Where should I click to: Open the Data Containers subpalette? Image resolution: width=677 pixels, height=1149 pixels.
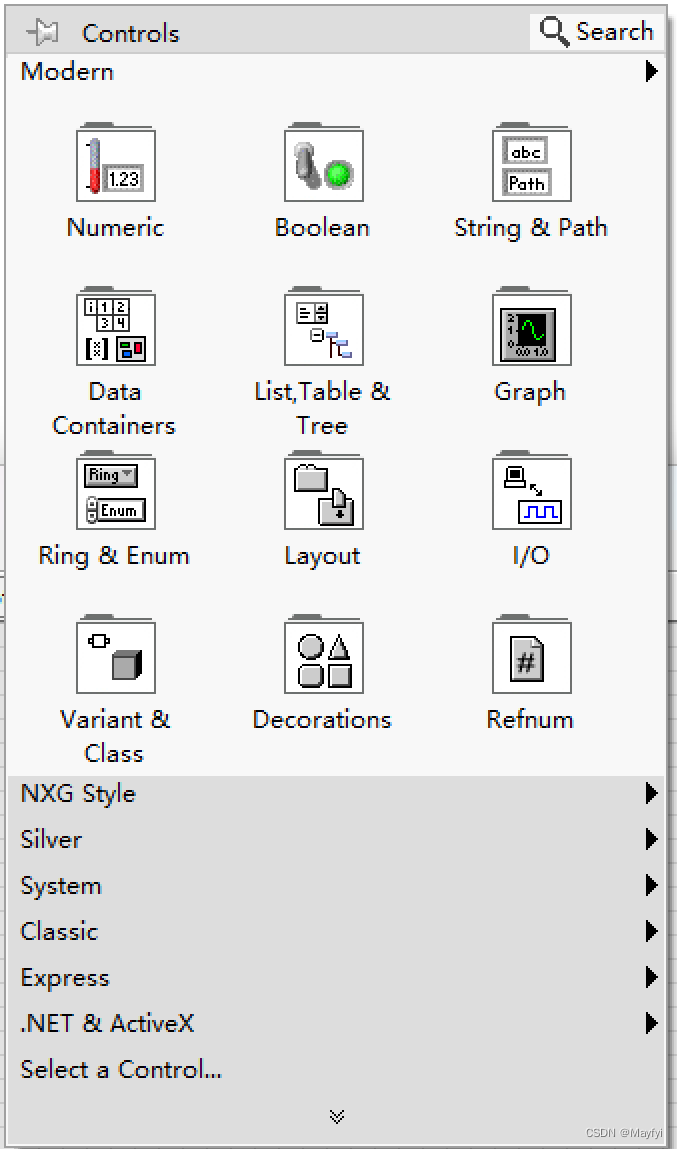pyautogui.click(x=116, y=327)
